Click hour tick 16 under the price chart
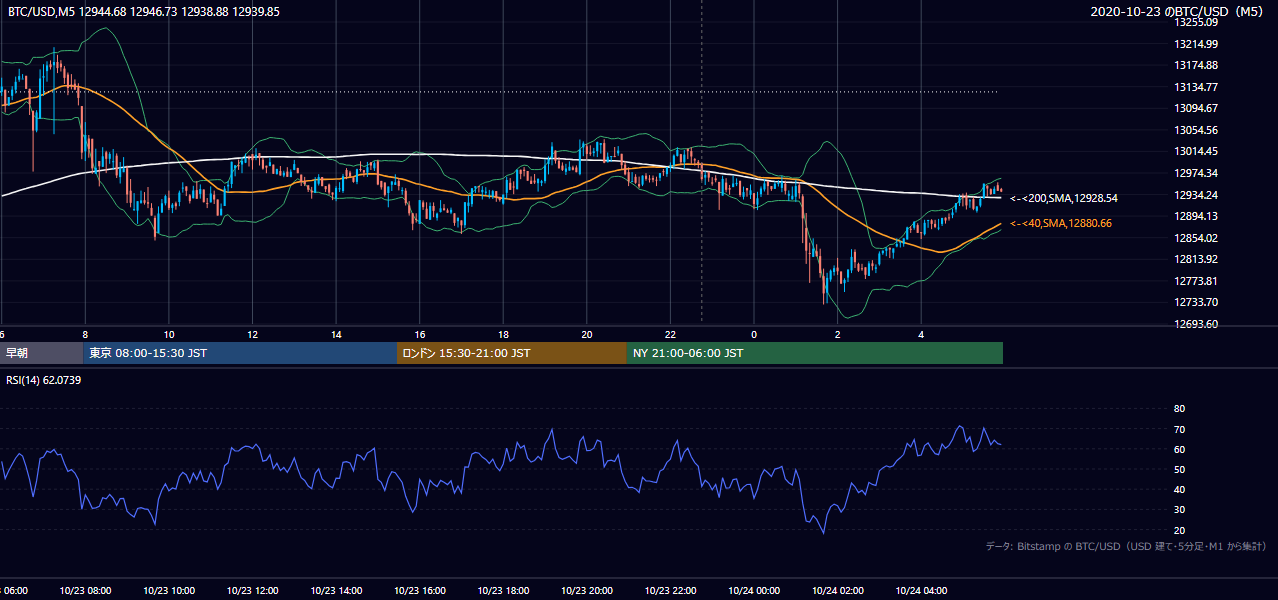Image resolution: width=1278 pixels, height=600 pixels. 419,334
